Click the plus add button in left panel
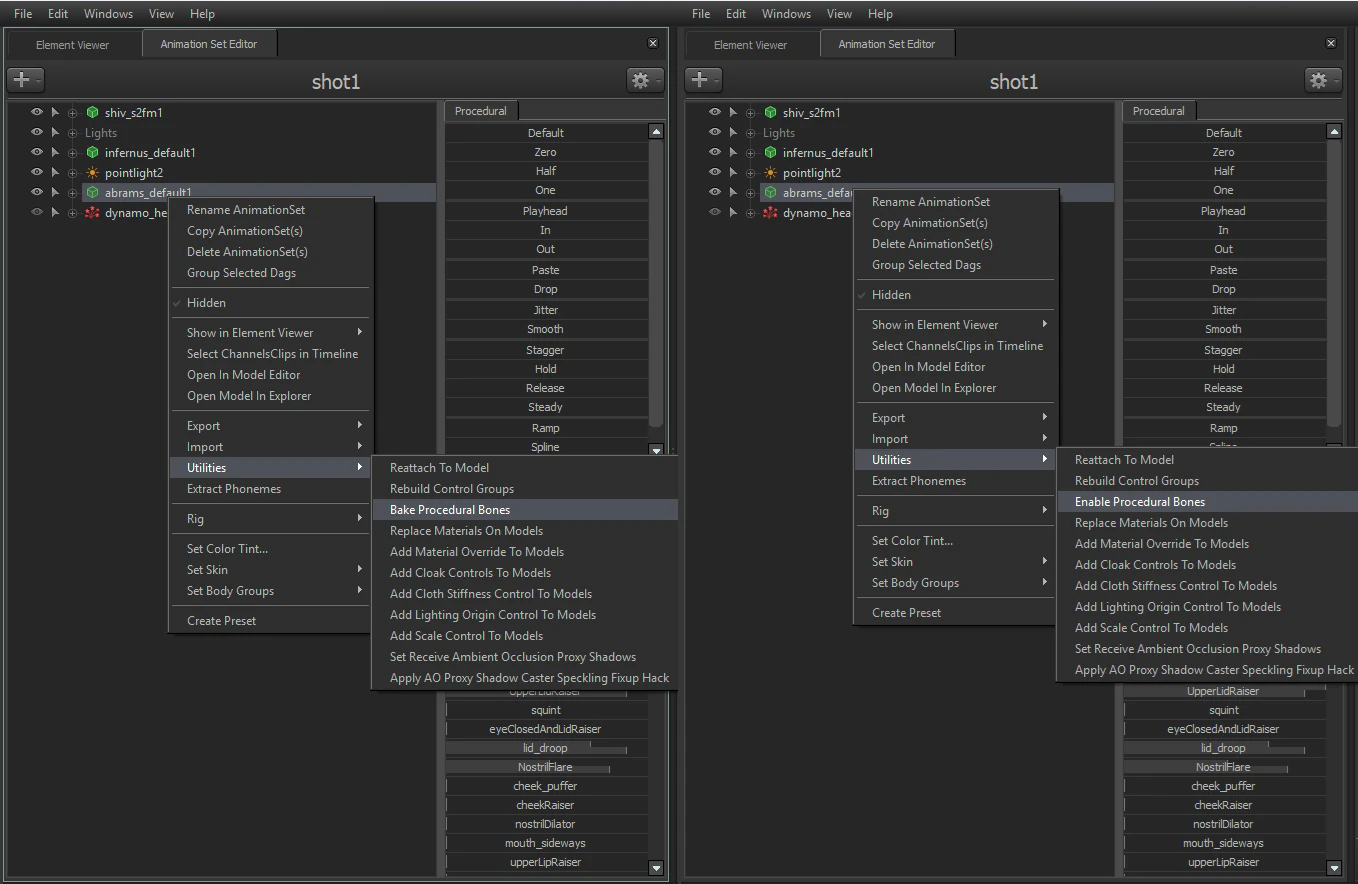The height and width of the screenshot is (884, 1358). [21, 81]
